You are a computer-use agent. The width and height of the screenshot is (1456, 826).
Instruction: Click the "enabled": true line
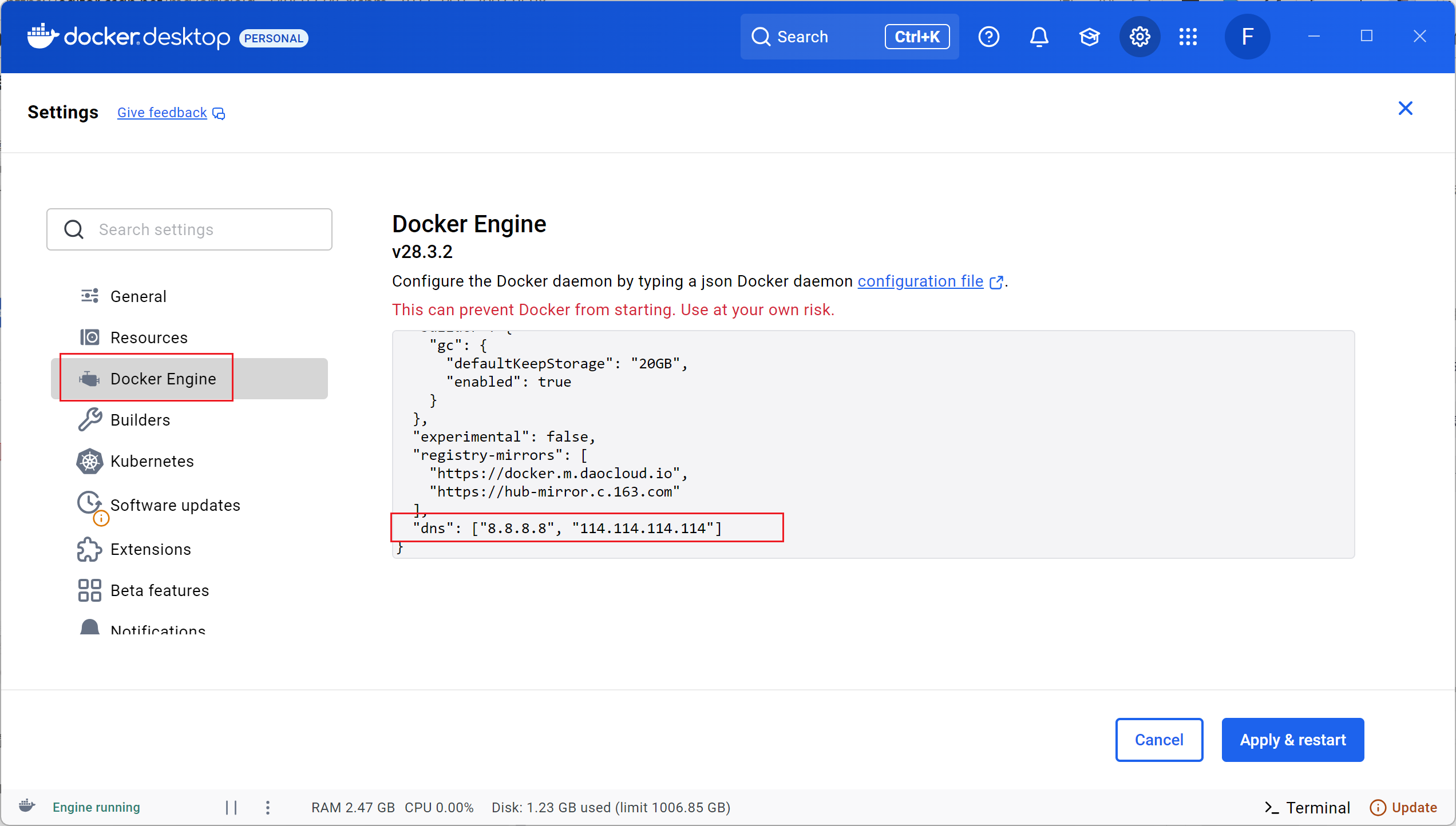coord(508,382)
